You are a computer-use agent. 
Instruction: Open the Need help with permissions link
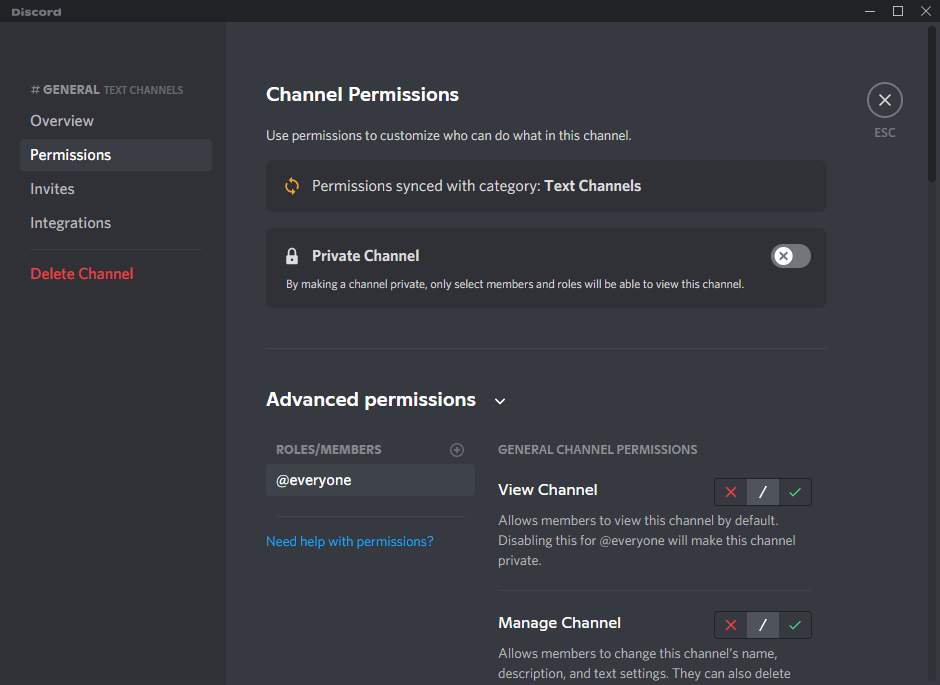[x=349, y=541]
